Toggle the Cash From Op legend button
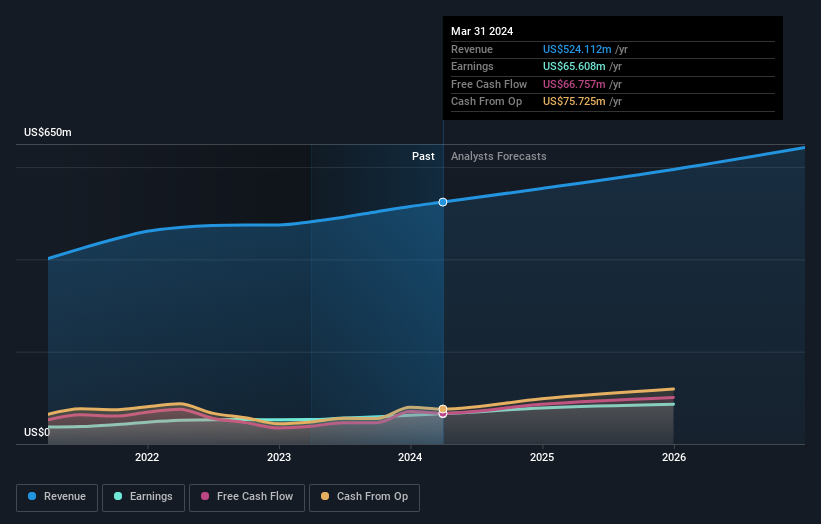 point(364,497)
